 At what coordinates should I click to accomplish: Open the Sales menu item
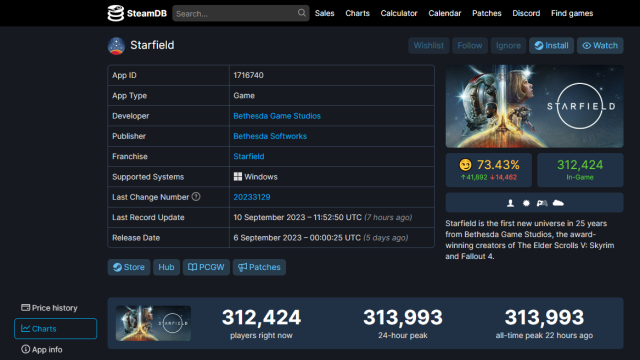tap(324, 13)
